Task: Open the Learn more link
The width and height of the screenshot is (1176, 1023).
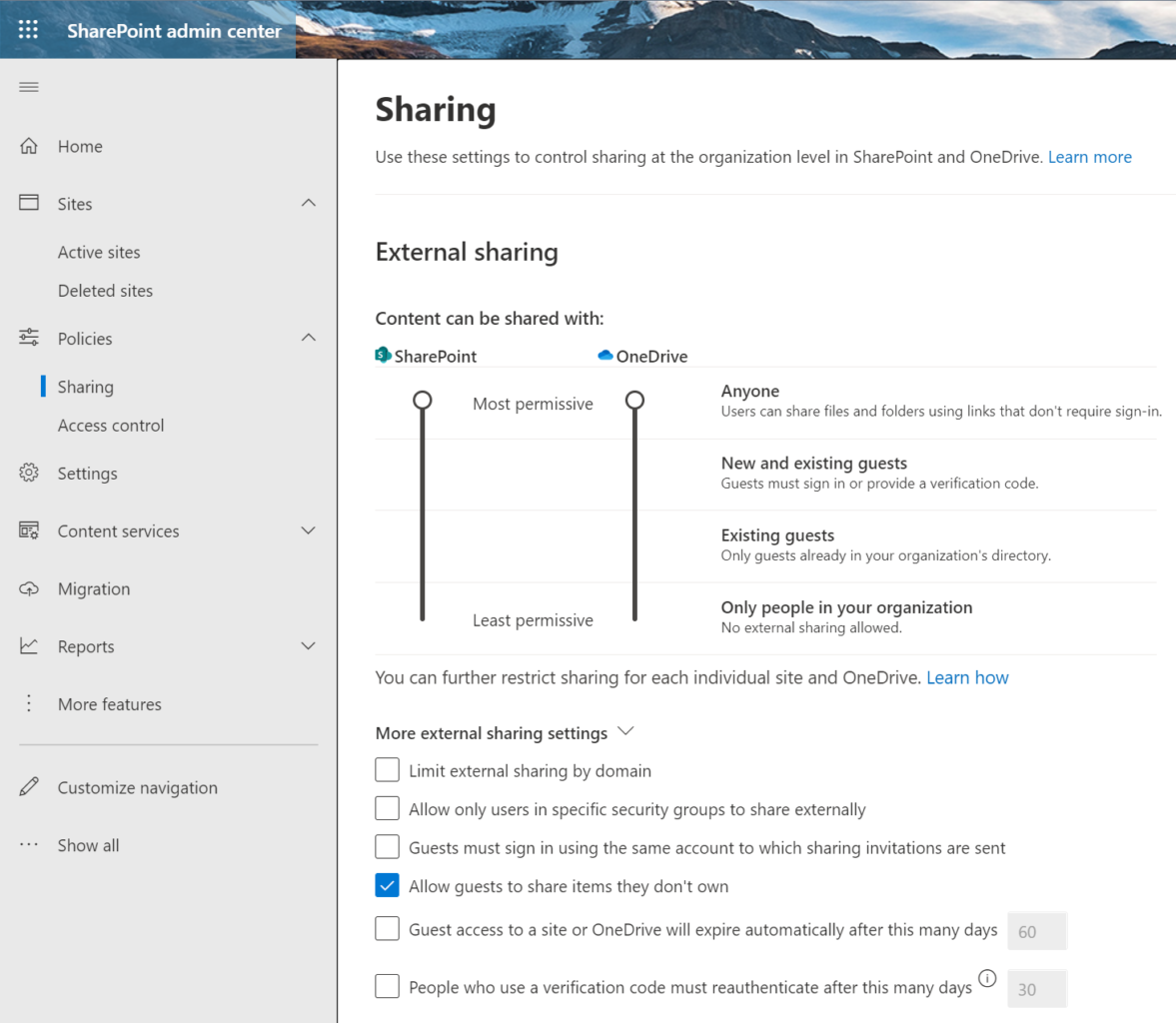Action: pyautogui.click(x=1089, y=157)
